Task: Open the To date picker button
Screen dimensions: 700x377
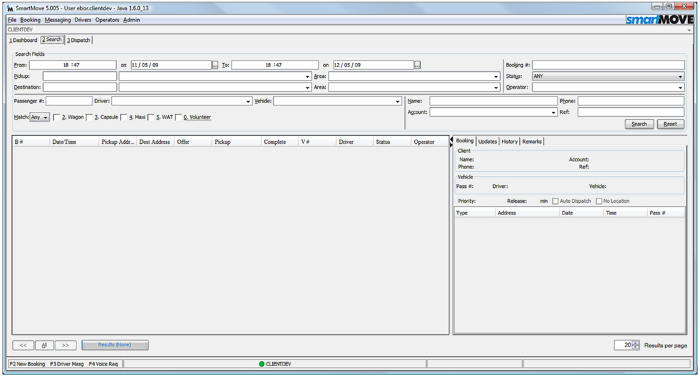Action: [417, 65]
